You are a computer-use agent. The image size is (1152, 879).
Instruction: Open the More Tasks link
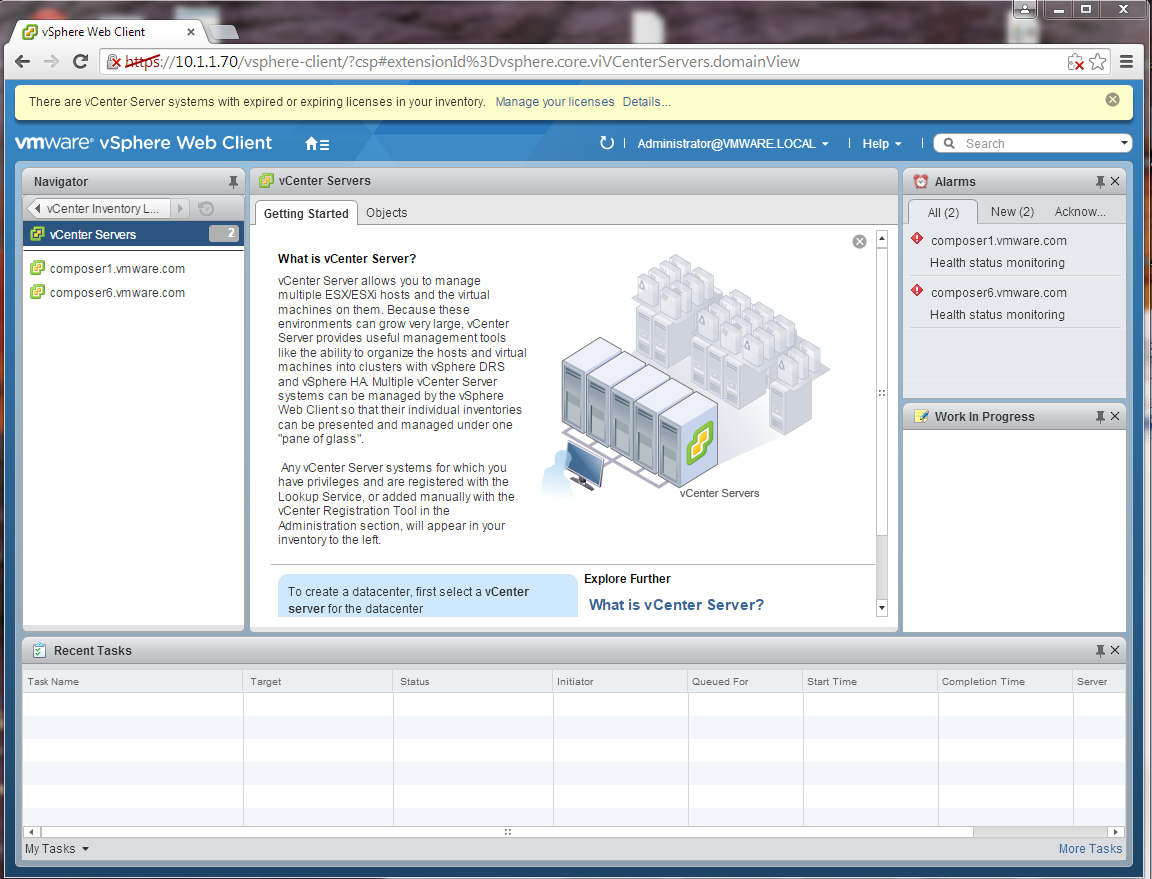click(1090, 849)
